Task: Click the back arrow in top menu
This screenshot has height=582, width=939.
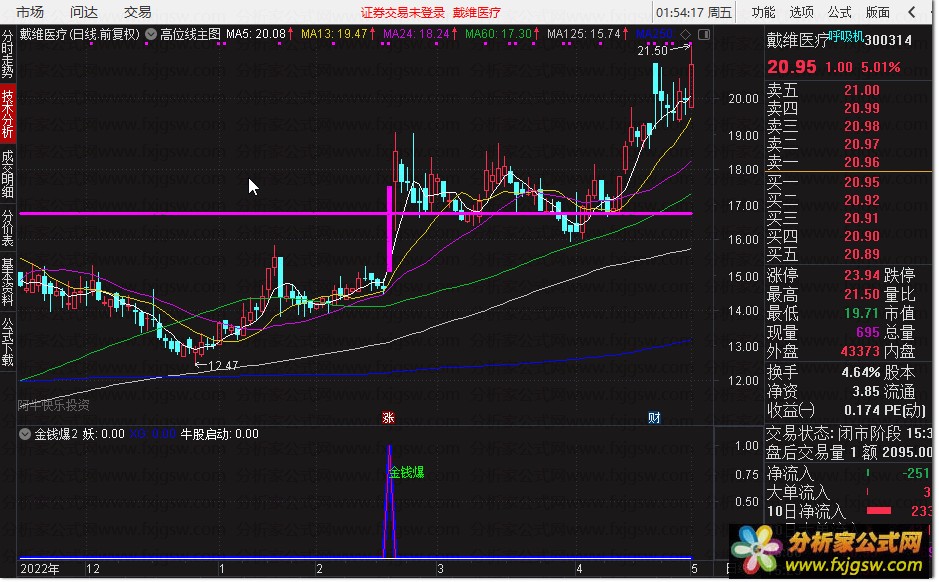Action: pyautogui.click(x=912, y=12)
